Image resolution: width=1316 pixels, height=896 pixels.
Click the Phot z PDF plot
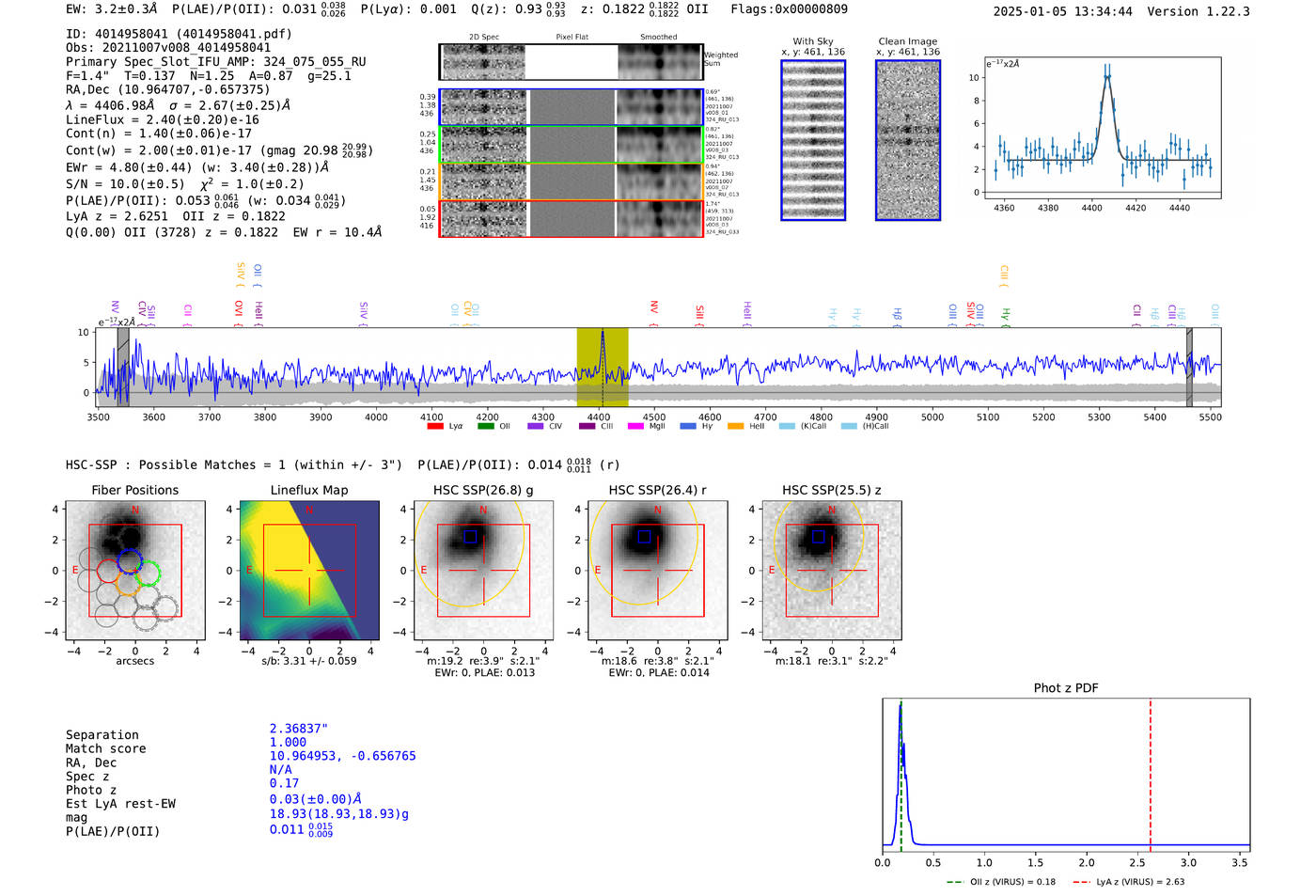(x=1066, y=776)
